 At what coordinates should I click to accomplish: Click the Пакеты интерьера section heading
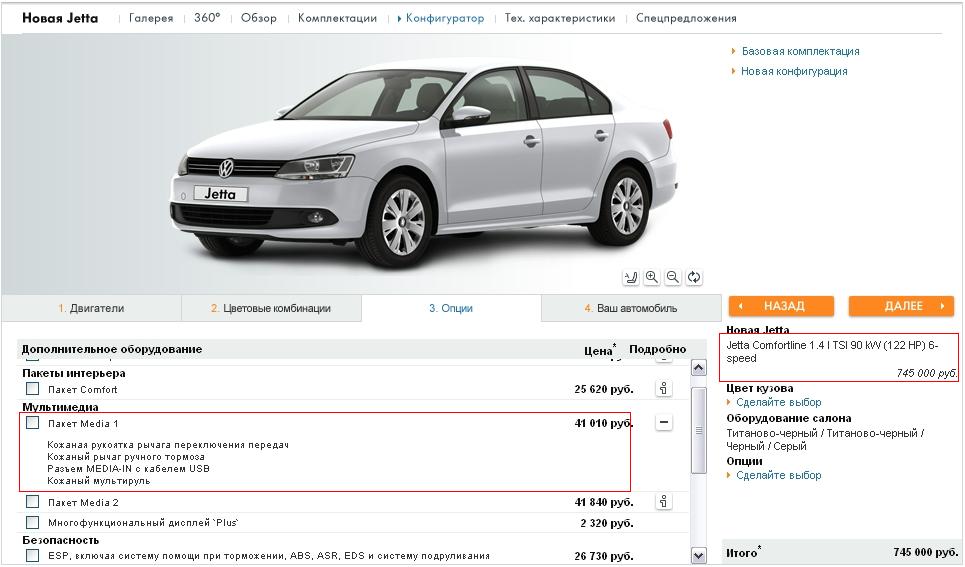click(74, 373)
